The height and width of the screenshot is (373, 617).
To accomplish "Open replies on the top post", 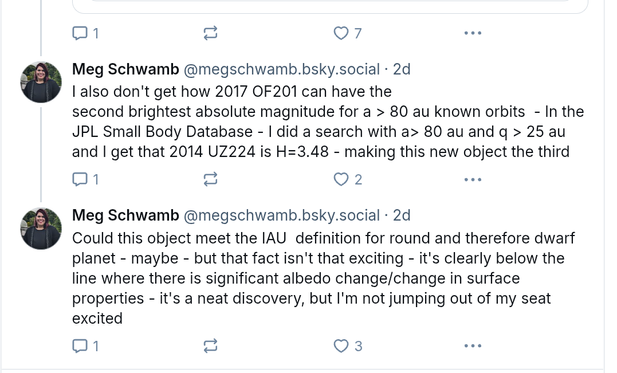I will (85, 33).
